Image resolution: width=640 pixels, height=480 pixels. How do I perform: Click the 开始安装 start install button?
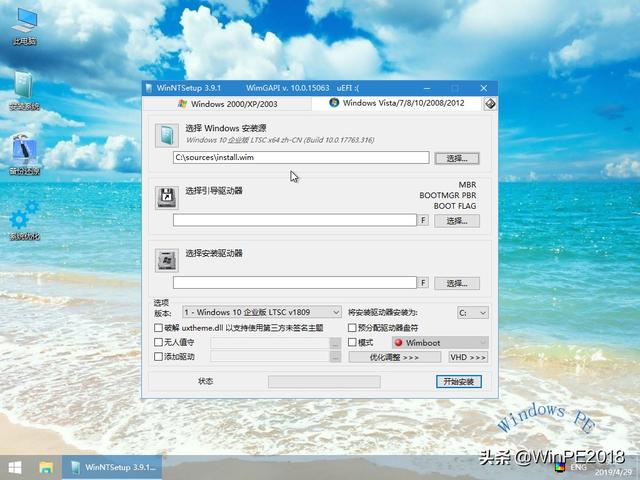coord(459,382)
